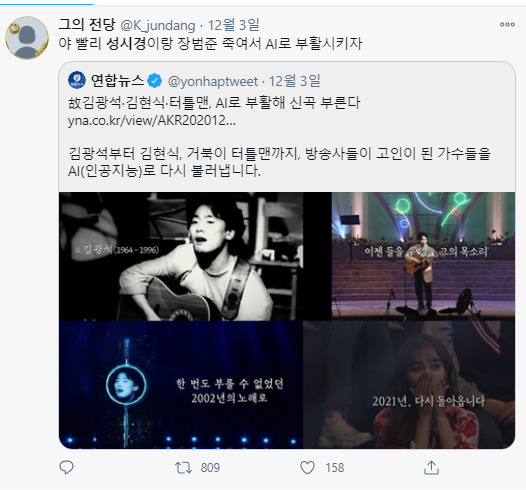Click the blue verified badge beside 연합뉴스
The height and width of the screenshot is (490, 526).
[x=155, y=81]
